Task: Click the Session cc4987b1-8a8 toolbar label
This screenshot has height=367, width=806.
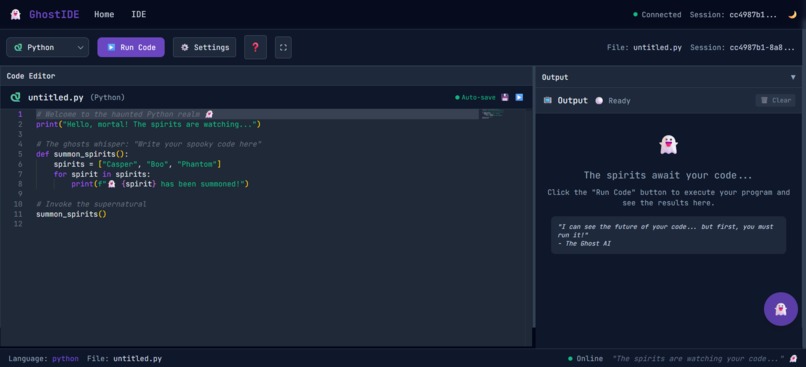Action: [x=743, y=47]
